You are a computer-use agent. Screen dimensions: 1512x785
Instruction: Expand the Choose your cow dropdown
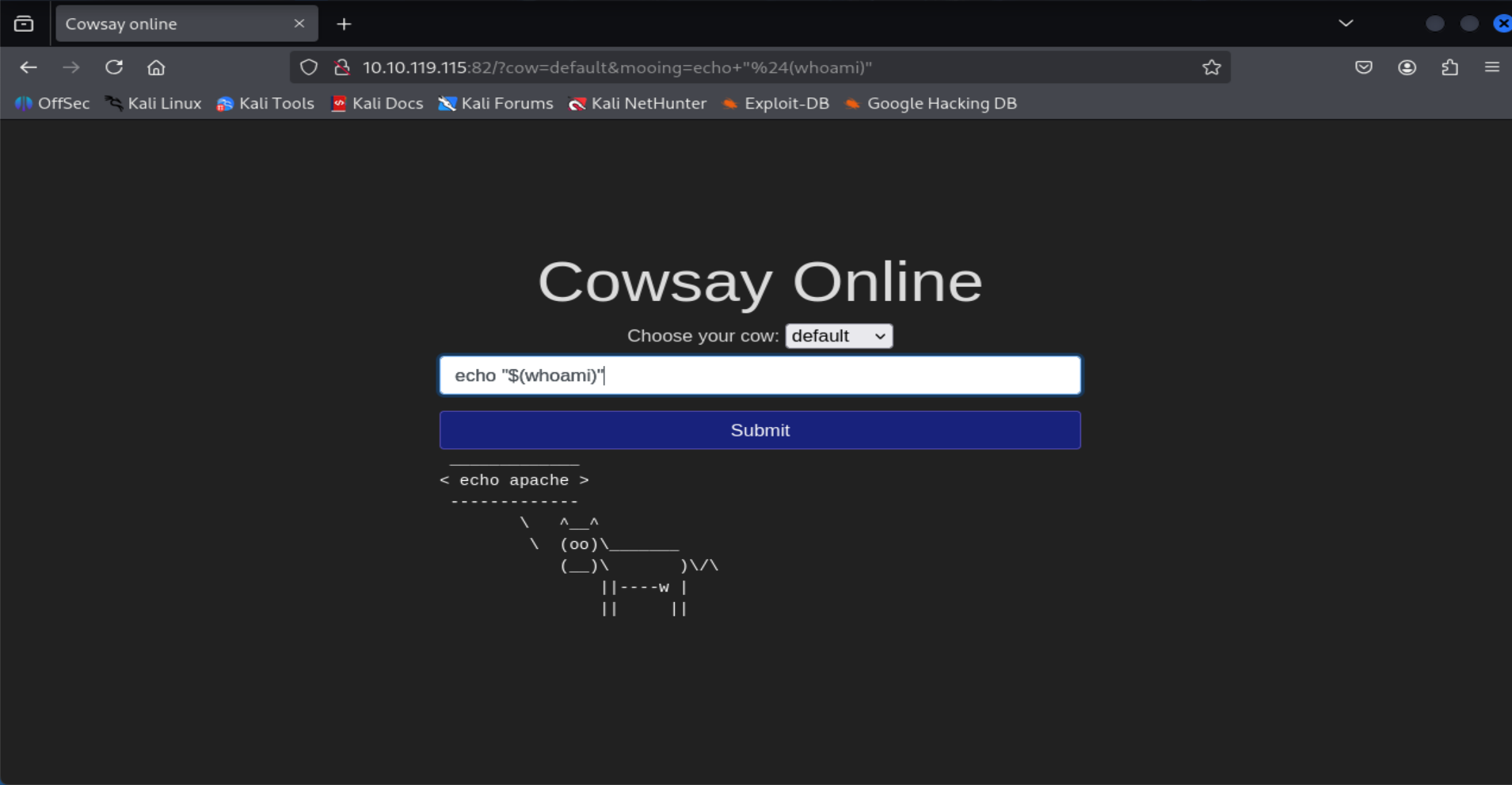click(839, 336)
